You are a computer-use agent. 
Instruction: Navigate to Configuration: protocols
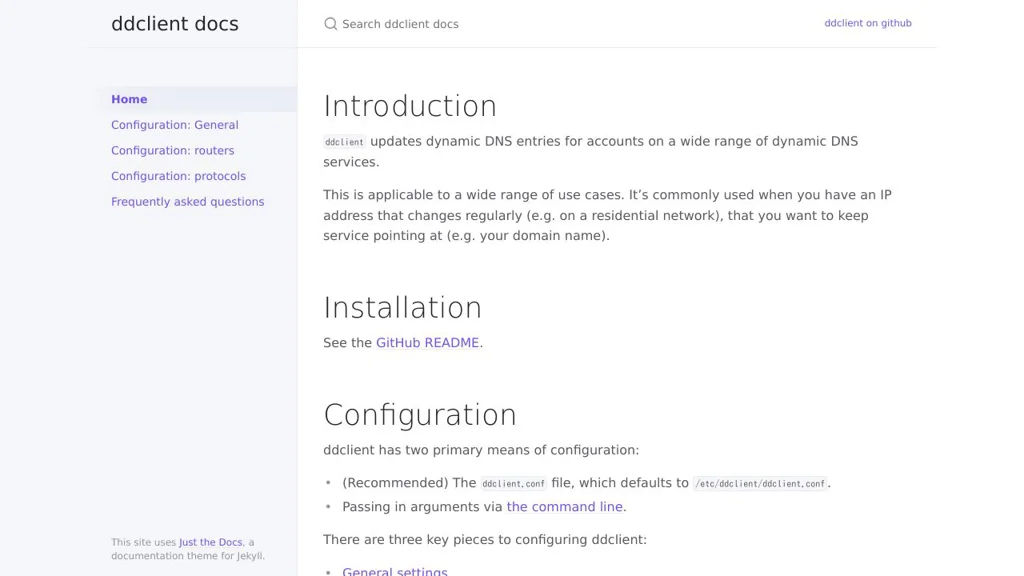coord(178,176)
